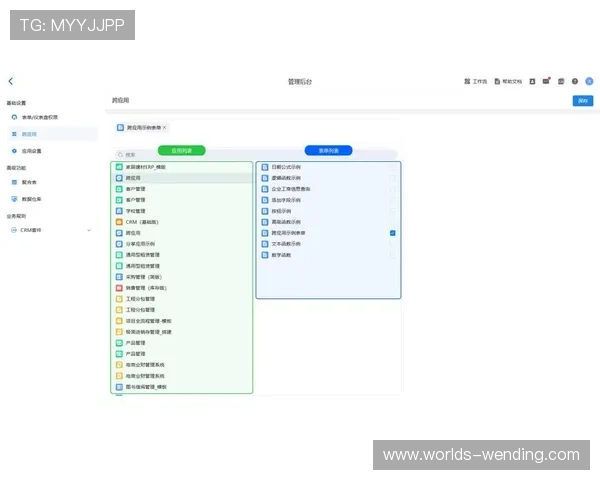Uncheck the 跨应用示例表单 checkbox
The image size is (600, 480).
[393, 233]
